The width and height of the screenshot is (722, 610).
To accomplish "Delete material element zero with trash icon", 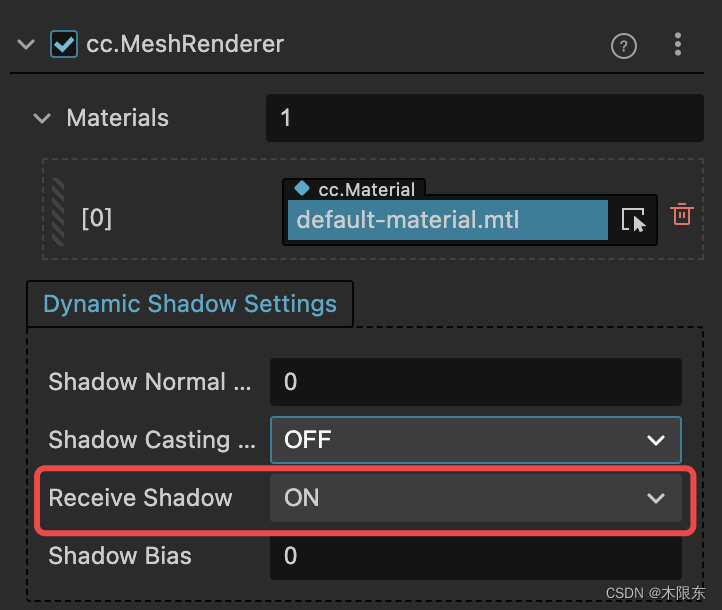I will (681, 214).
